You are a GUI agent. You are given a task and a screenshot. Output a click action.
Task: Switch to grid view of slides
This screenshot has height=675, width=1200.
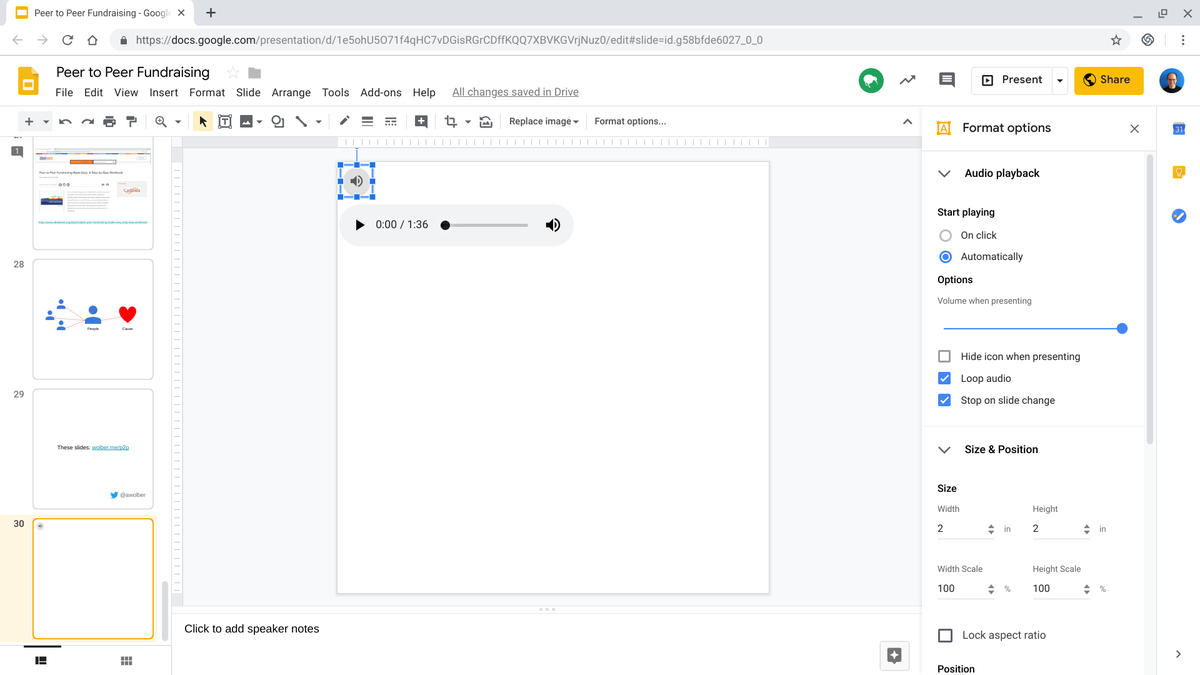click(x=127, y=660)
